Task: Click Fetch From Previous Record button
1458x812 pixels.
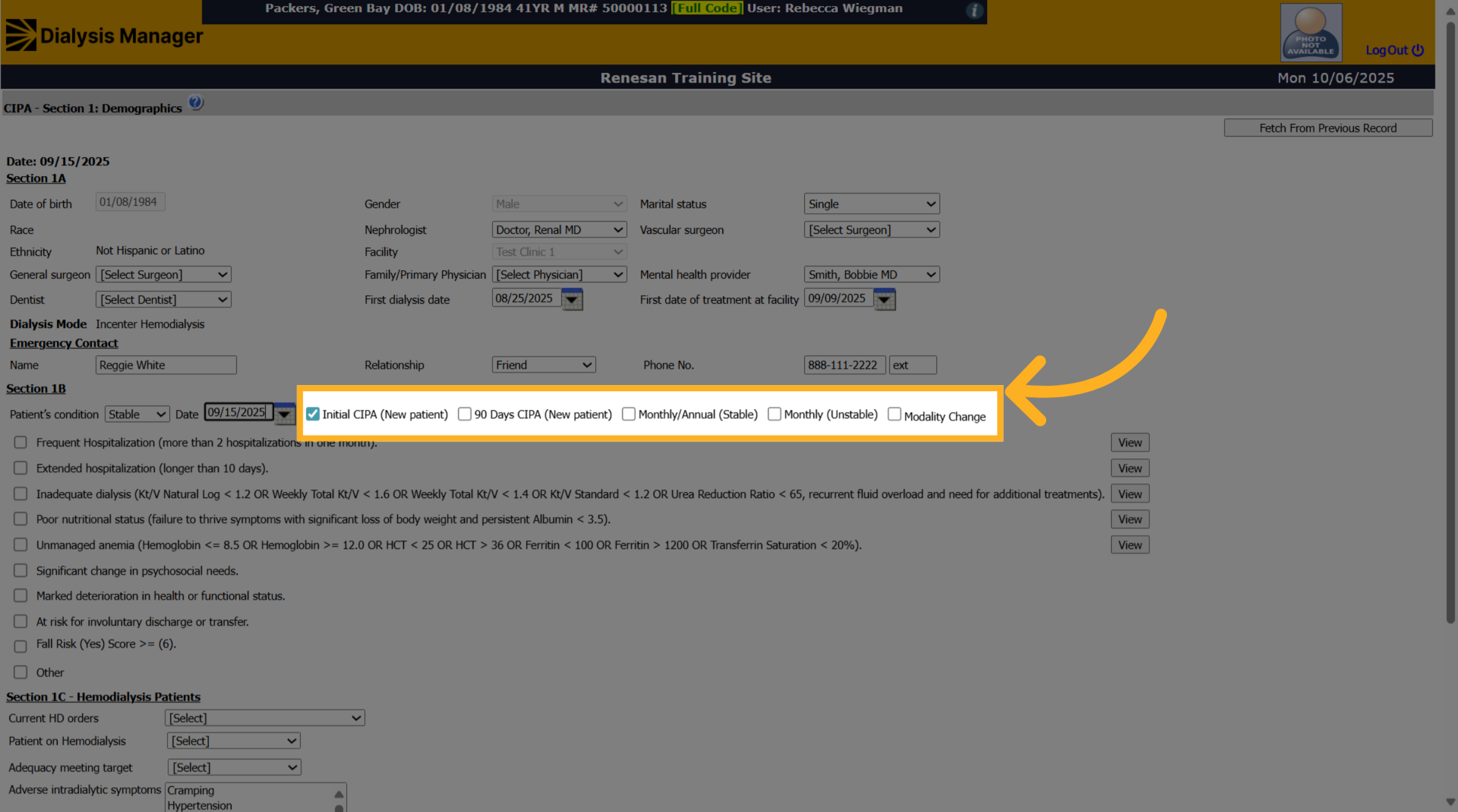Action: click(x=1328, y=128)
